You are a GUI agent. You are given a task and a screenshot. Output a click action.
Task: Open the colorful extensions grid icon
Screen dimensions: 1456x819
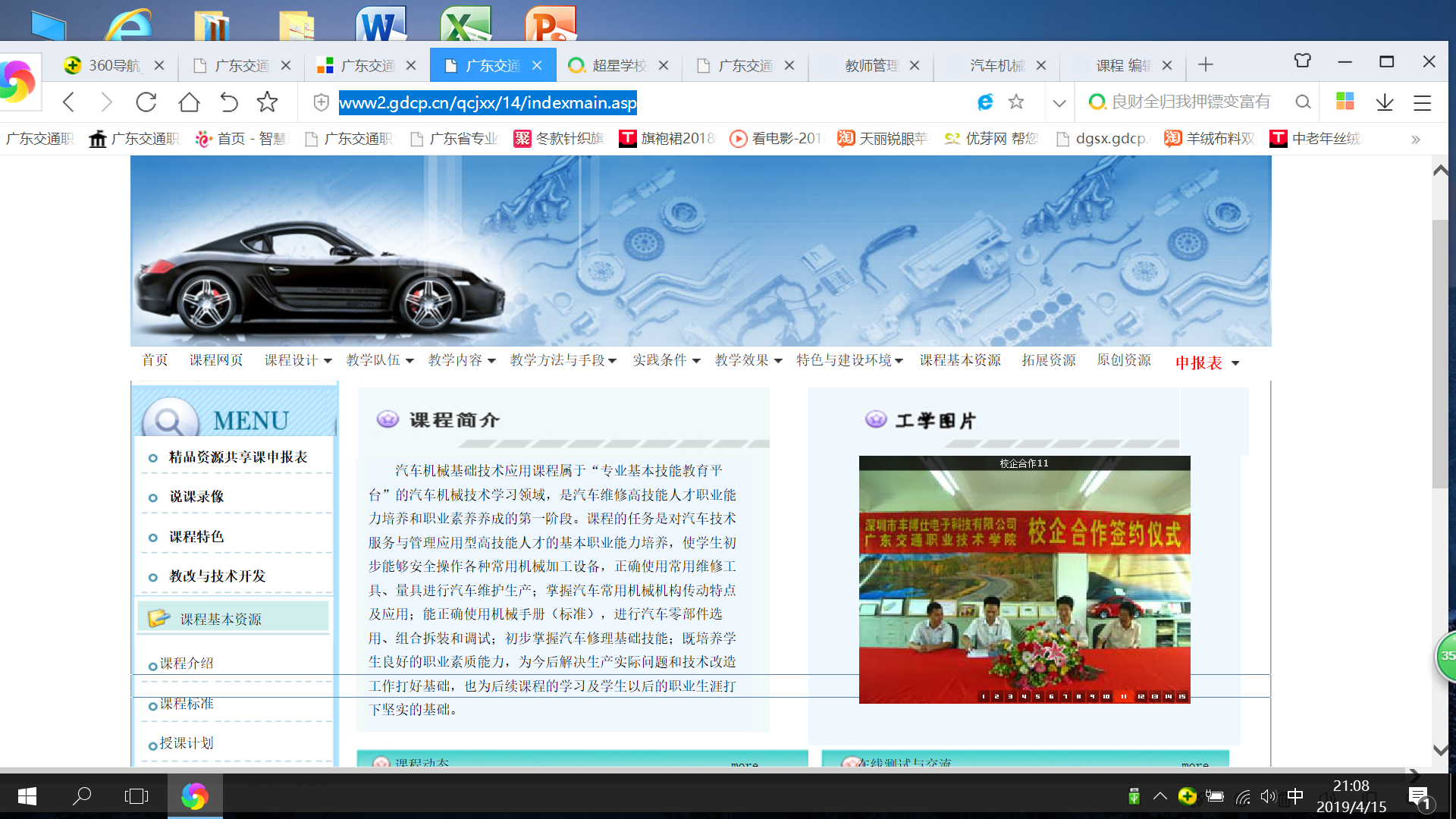point(1345,102)
